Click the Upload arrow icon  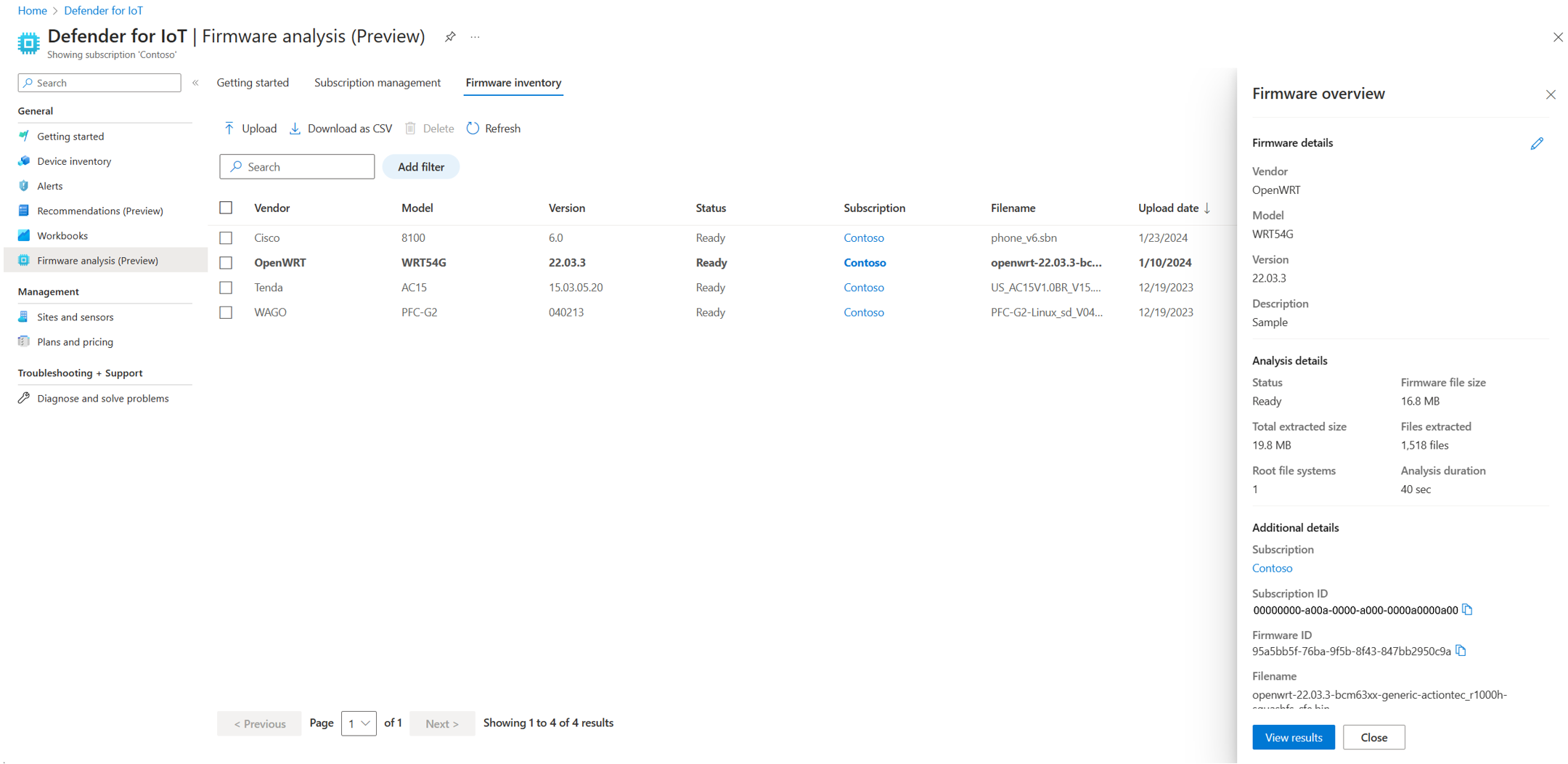229,129
